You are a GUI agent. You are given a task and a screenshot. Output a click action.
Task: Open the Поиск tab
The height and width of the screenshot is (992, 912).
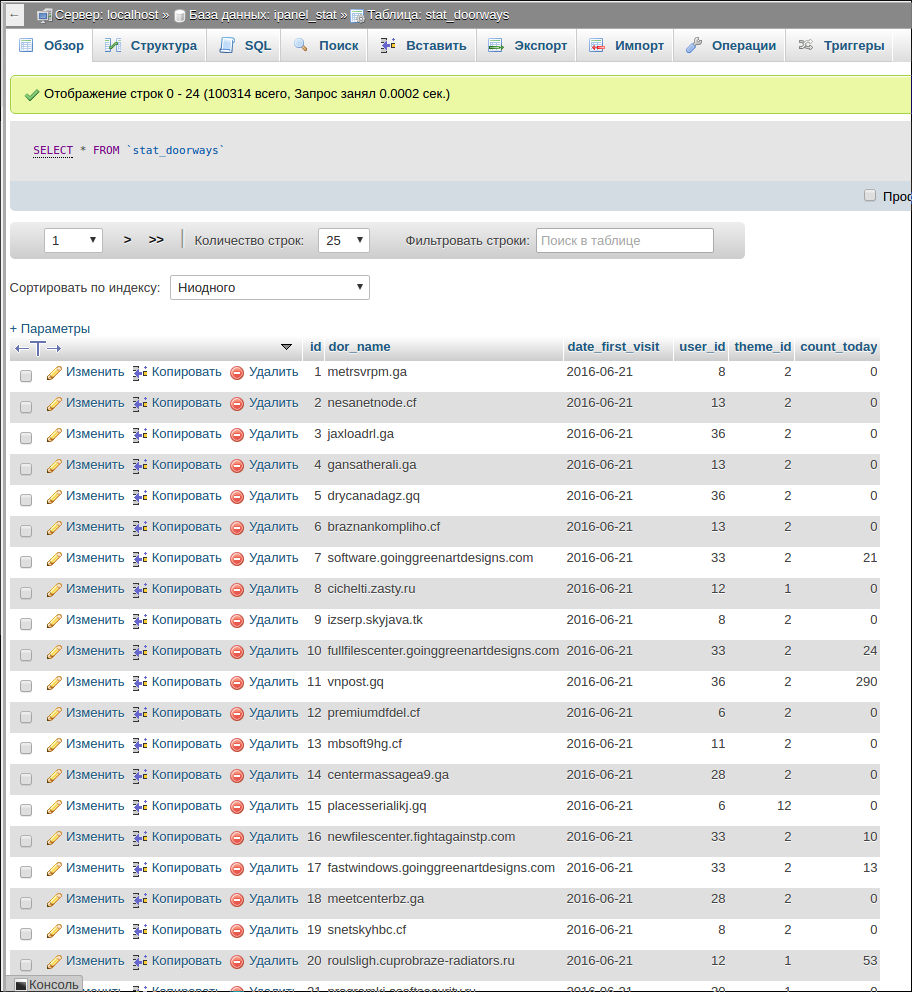[x=326, y=46]
